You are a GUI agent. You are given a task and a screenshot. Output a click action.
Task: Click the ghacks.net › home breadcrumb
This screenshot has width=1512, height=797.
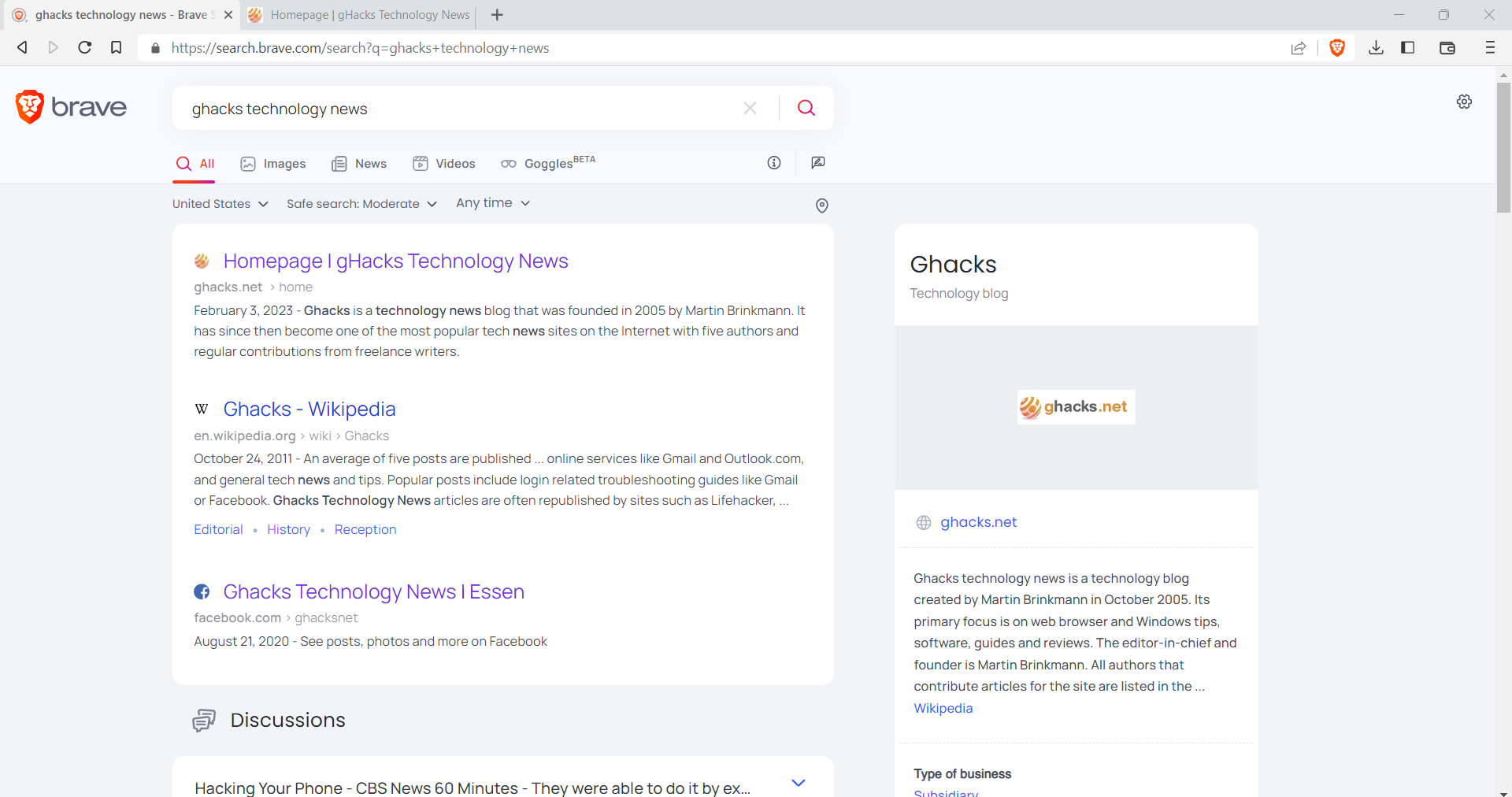254,287
